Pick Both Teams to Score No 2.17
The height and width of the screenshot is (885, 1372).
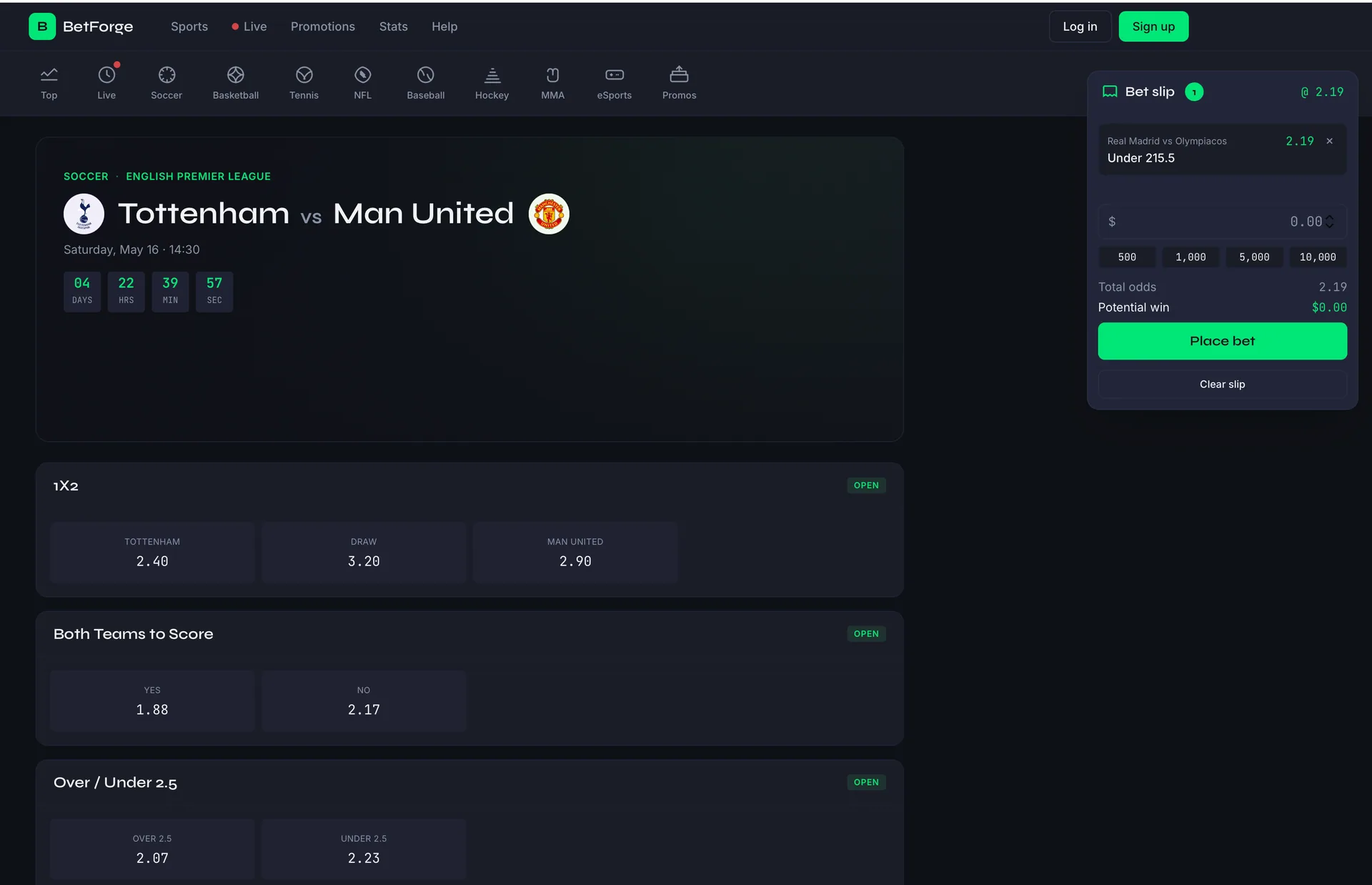point(364,701)
